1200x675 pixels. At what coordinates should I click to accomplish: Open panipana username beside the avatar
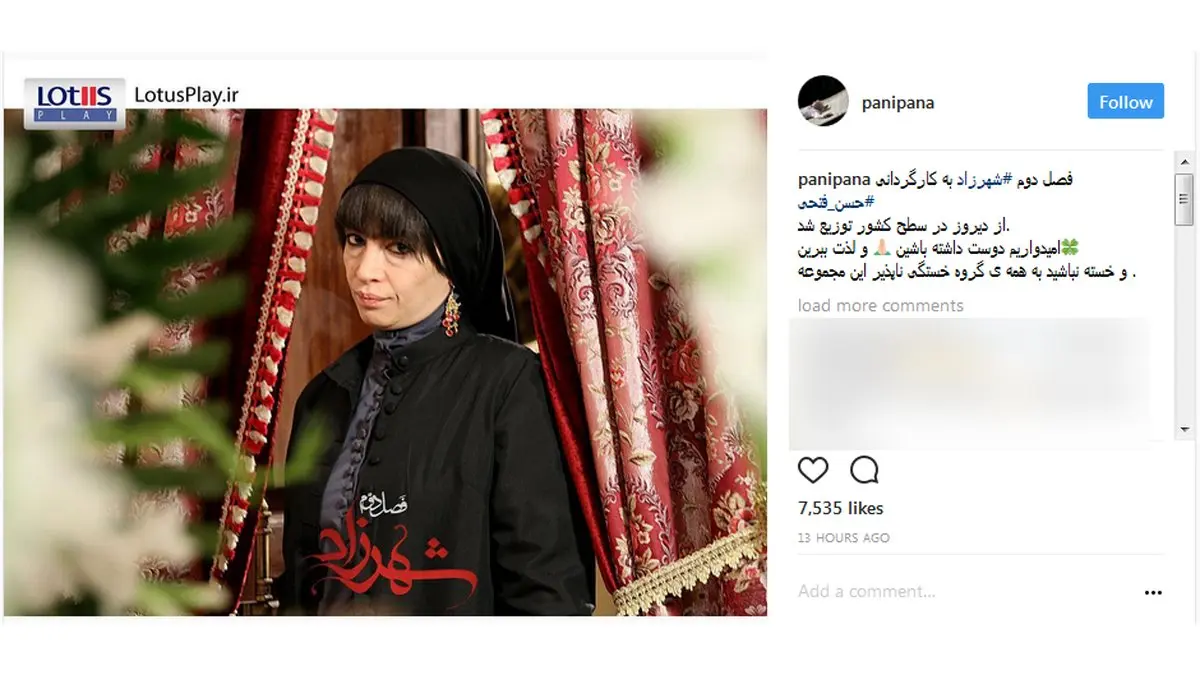pyautogui.click(x=897, y=103)
